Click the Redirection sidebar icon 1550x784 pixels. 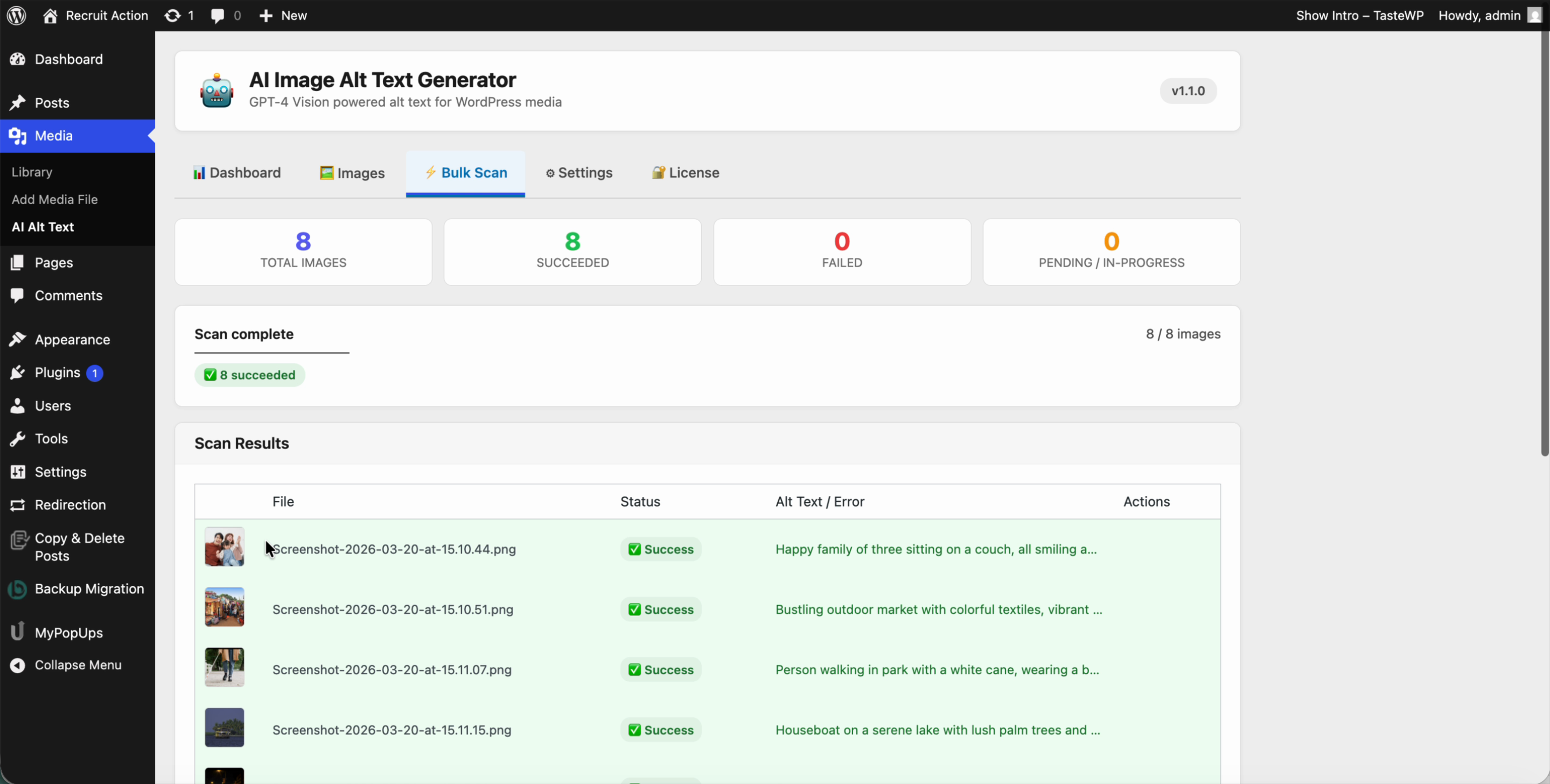[x=17, y=505]
